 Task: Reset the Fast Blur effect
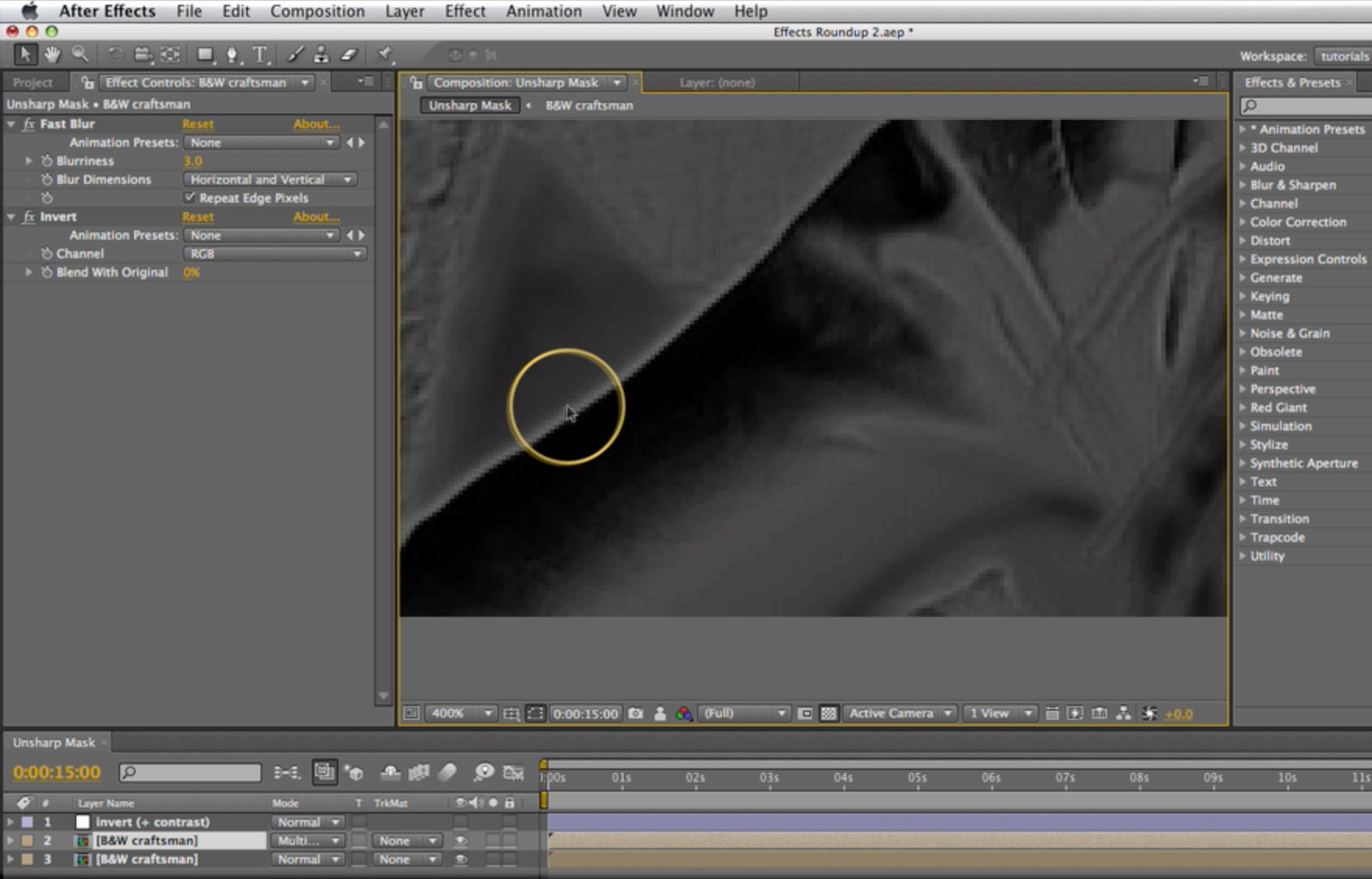click(x=198, y=124)
